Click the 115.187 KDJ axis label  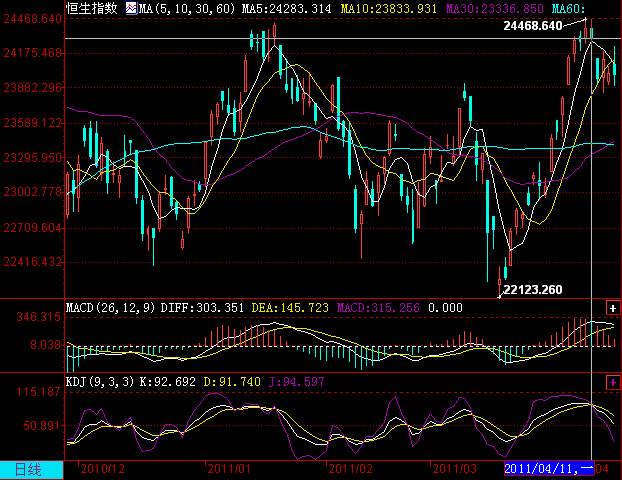click(x=38, y=392)
